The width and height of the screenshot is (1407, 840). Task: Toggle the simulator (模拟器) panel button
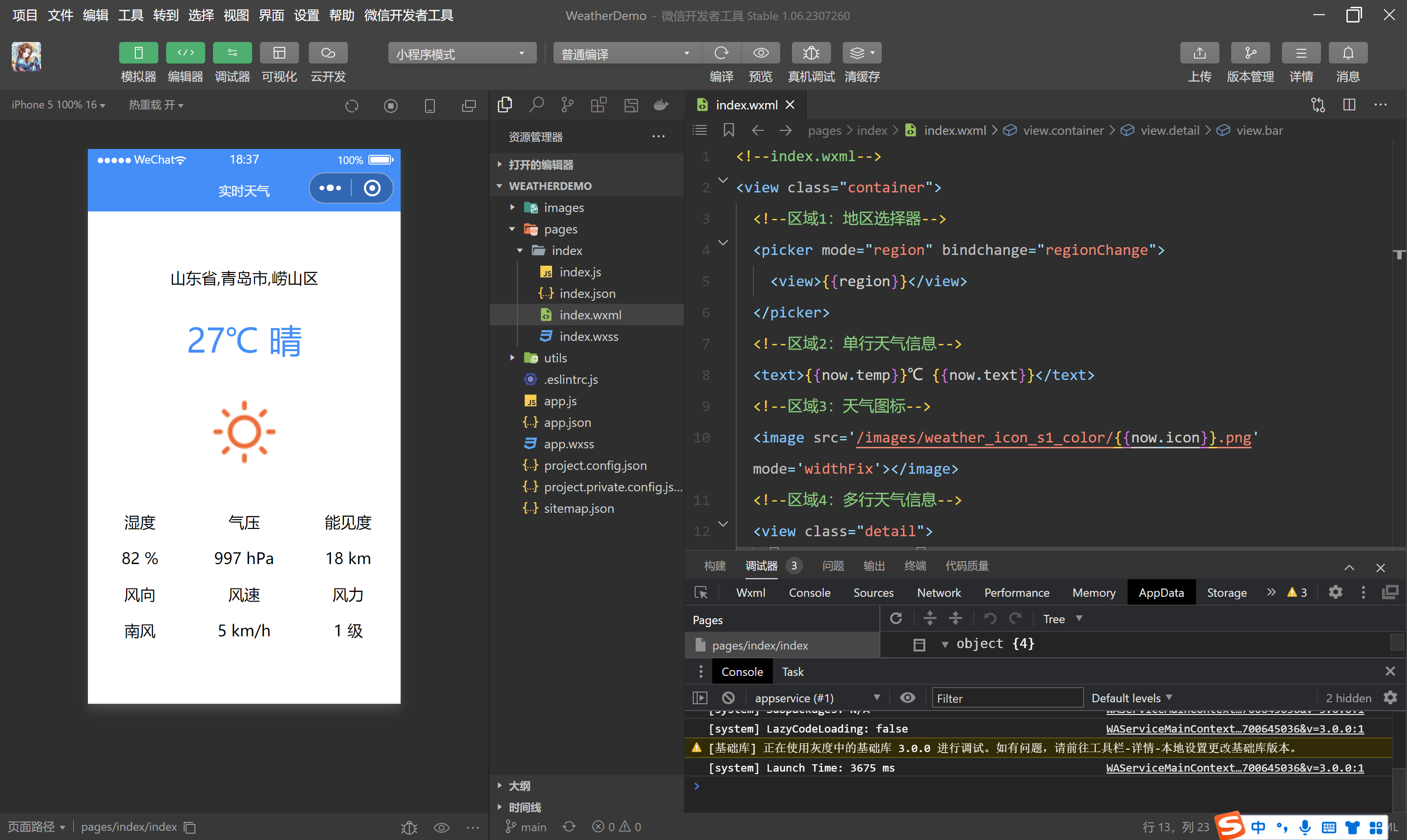[138, 53]
